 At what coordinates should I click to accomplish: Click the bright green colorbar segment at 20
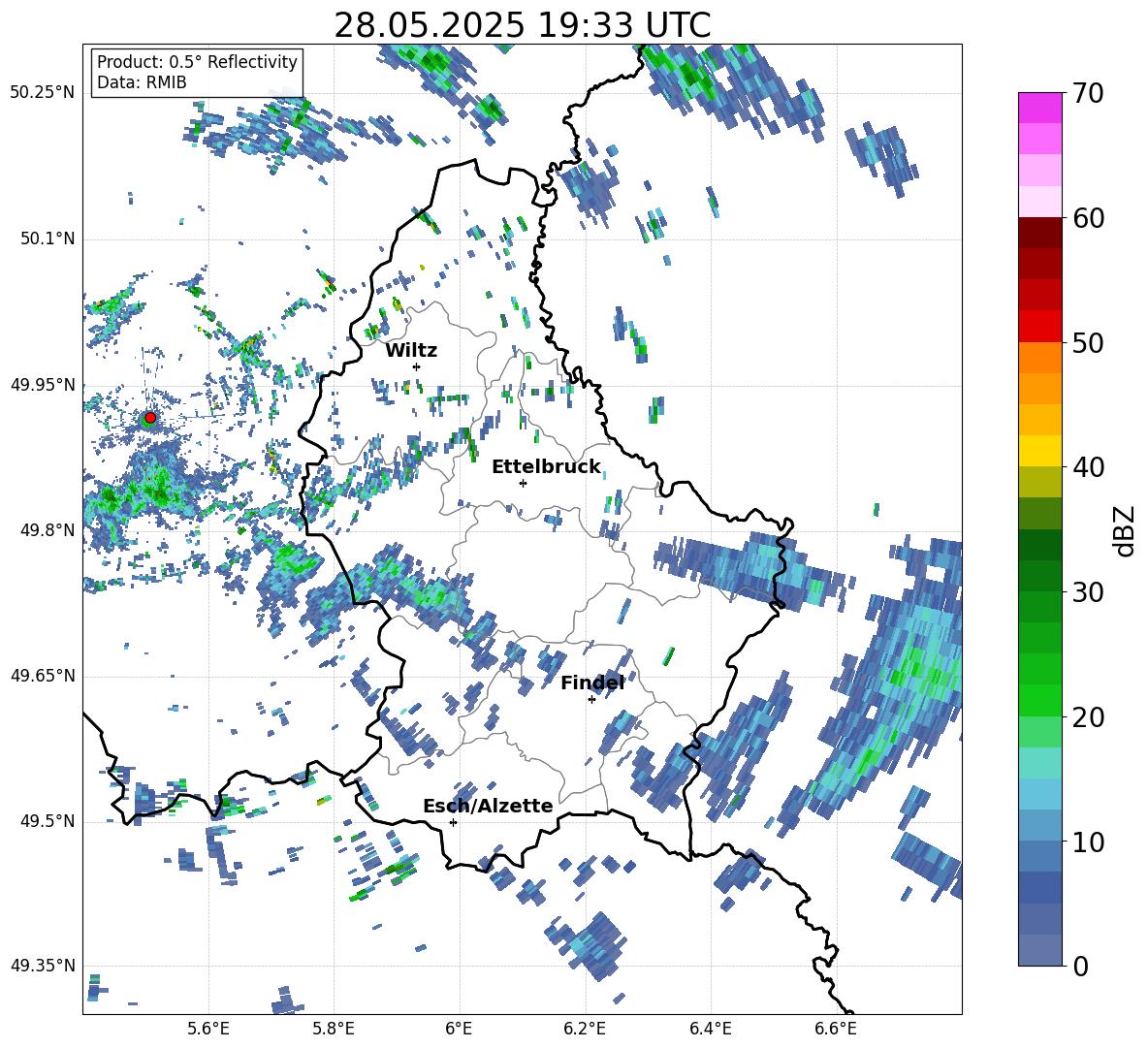1039,700
